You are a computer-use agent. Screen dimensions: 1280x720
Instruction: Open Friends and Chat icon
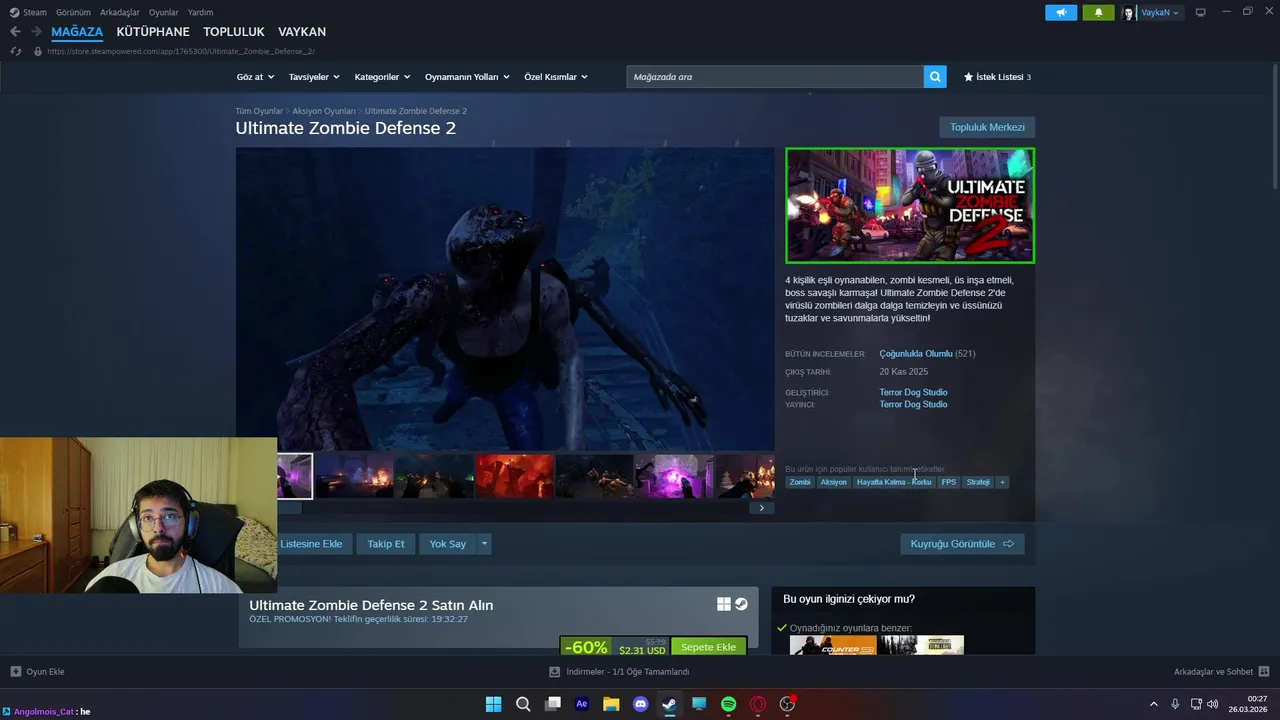click(1264, 672)
